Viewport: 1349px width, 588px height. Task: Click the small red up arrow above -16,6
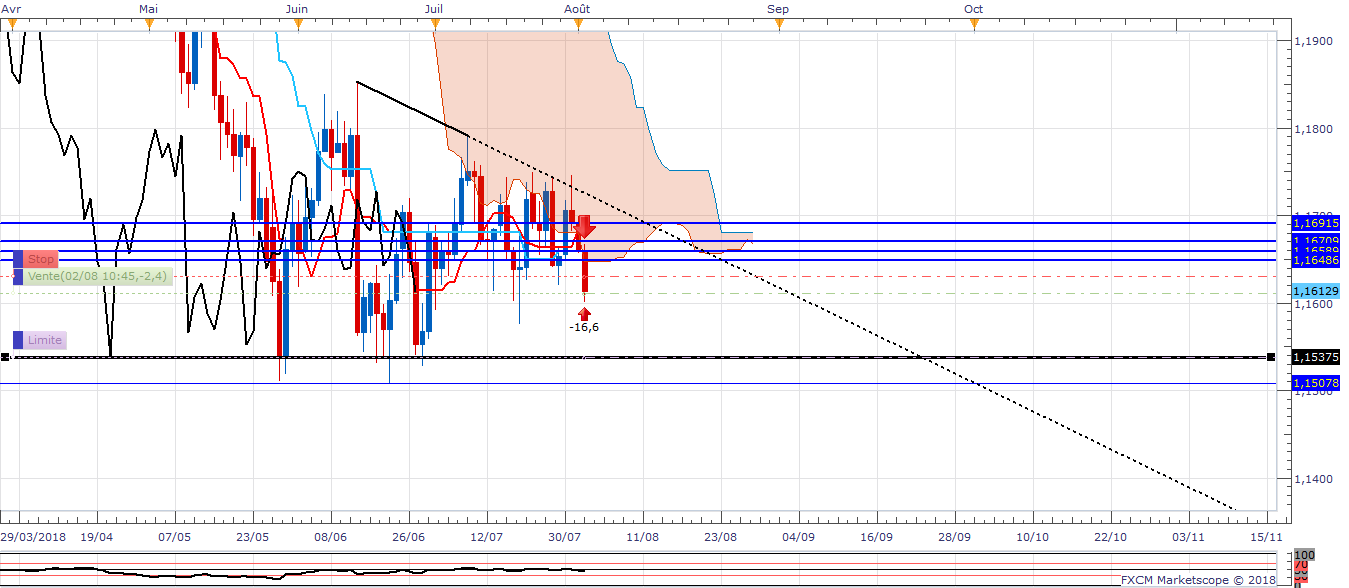pyautogui.click(x=584, y=314)
